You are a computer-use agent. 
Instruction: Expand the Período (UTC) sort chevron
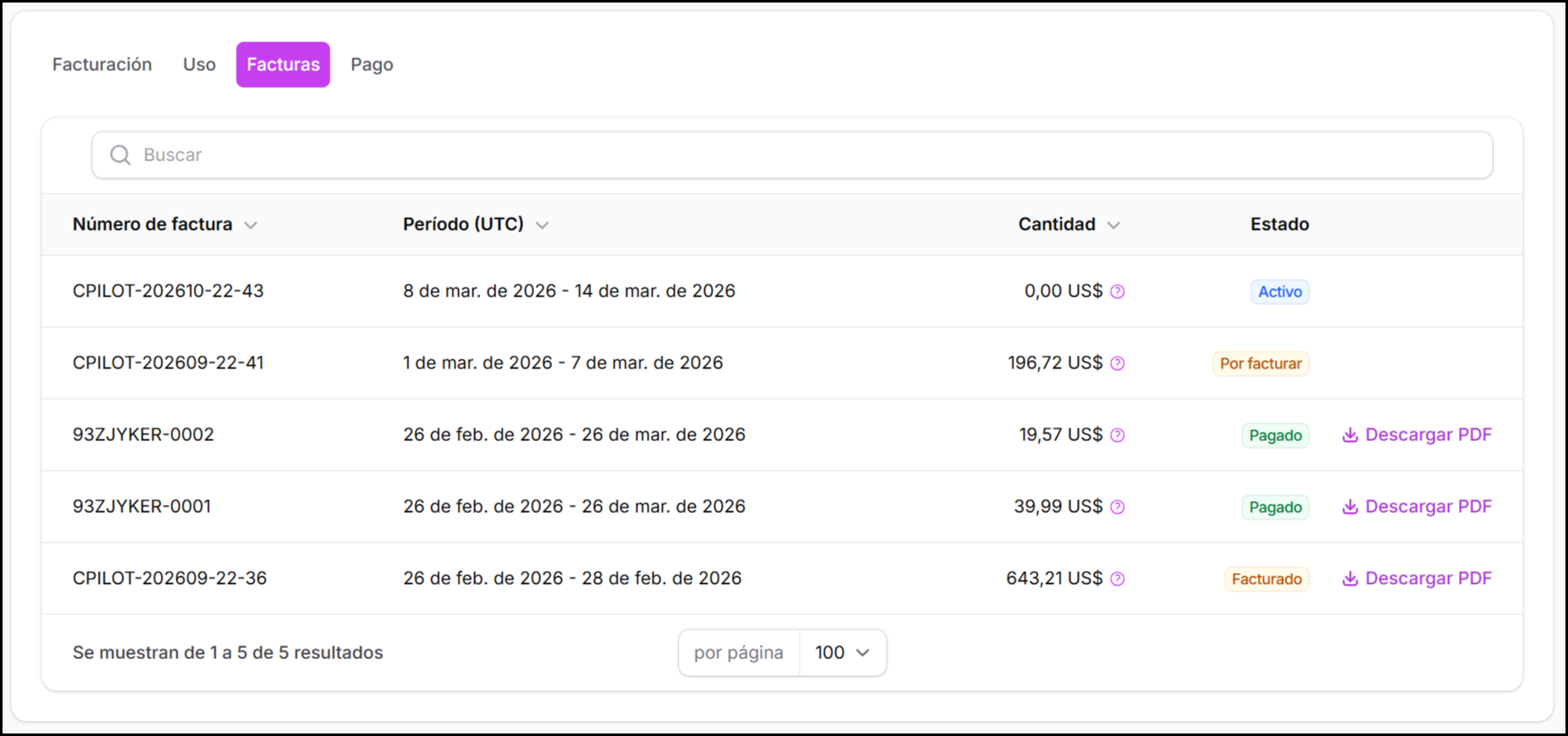coord(543,226)
